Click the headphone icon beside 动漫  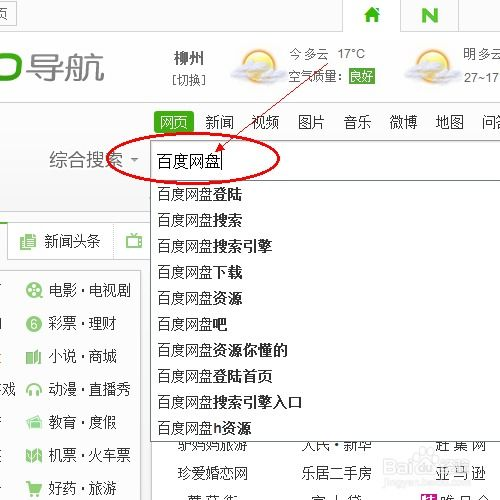coord(34,389)
